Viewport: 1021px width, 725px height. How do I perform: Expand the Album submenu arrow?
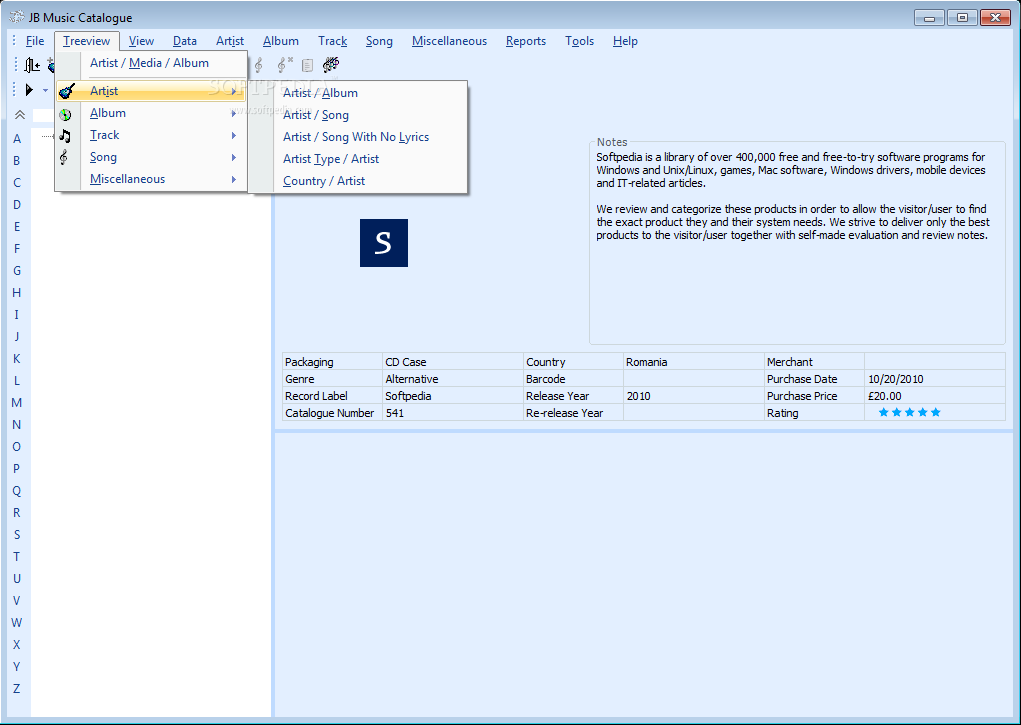point(233,113)
